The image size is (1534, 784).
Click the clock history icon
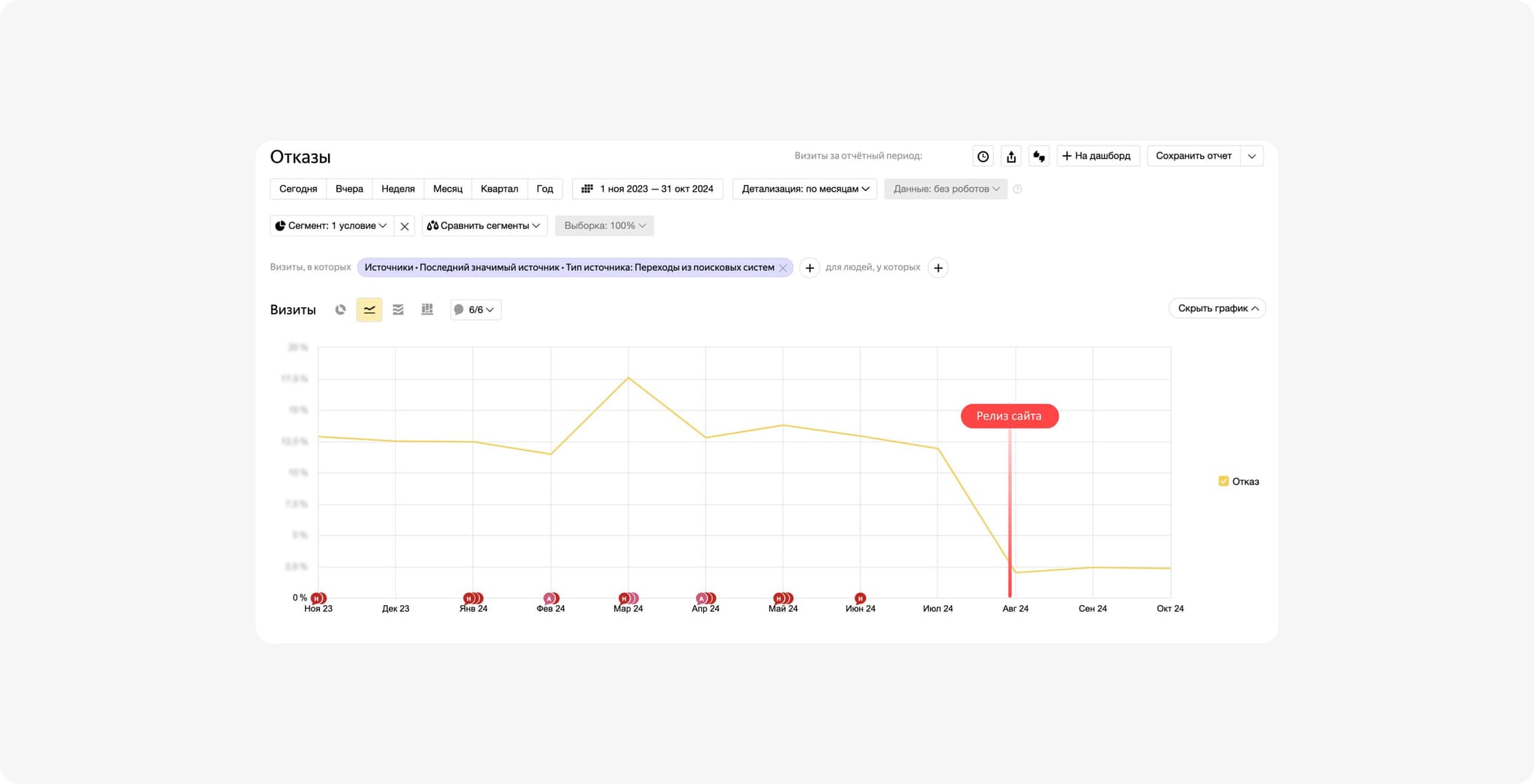click(983, 157)
